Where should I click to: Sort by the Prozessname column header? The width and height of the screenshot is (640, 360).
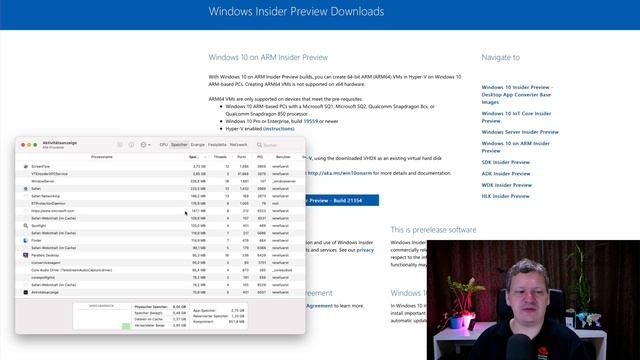(102, 157)
